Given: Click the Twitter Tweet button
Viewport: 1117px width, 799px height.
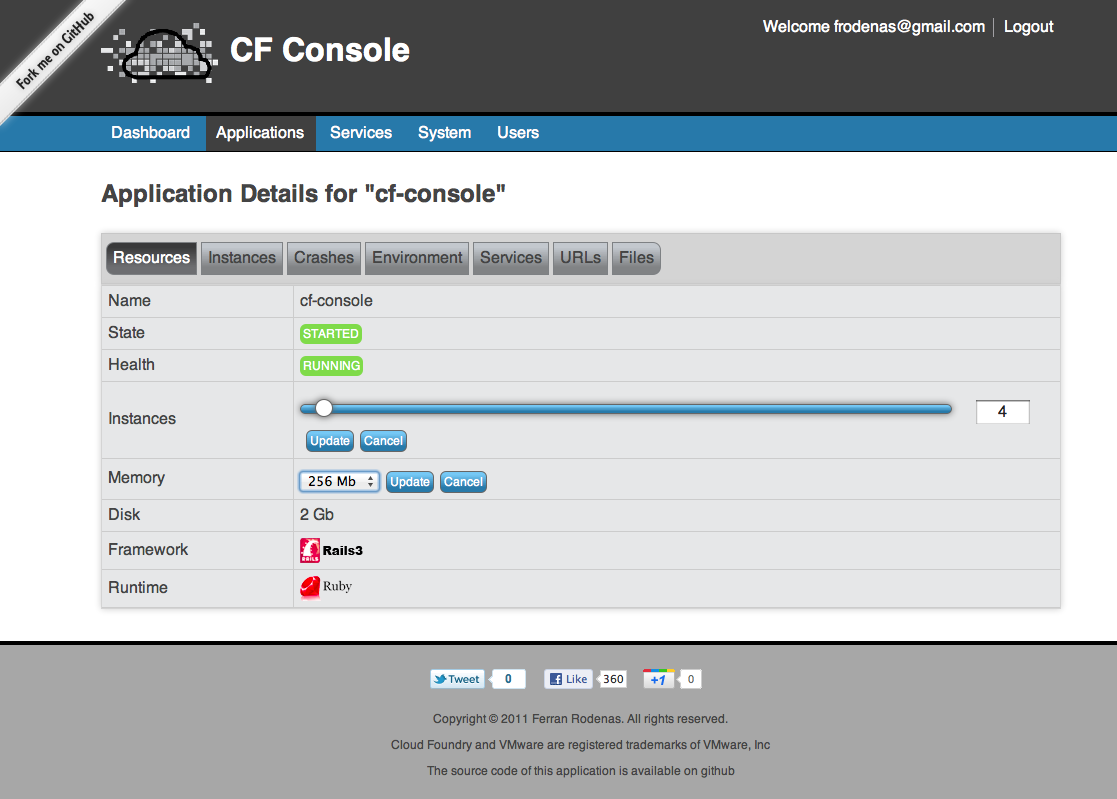Looking at the screenshot, I should 457,679.
